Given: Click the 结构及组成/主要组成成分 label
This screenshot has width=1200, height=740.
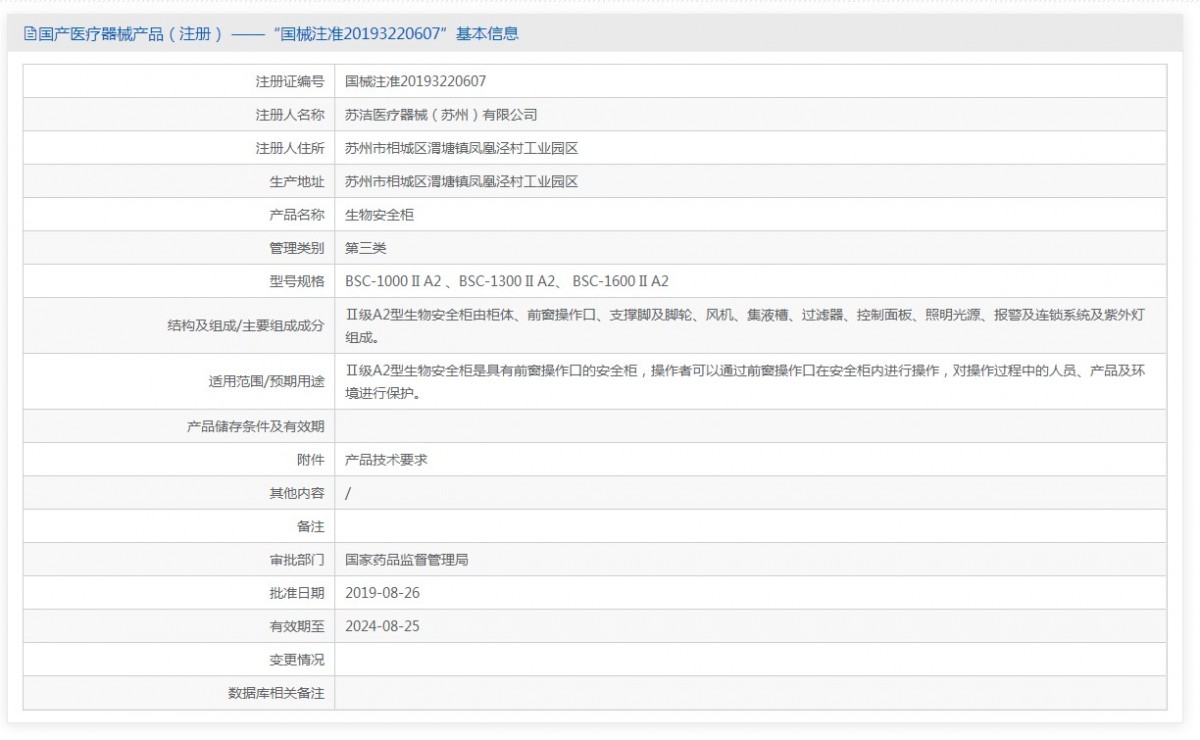Looking at the screenshot, I should (x=246, y=325).
